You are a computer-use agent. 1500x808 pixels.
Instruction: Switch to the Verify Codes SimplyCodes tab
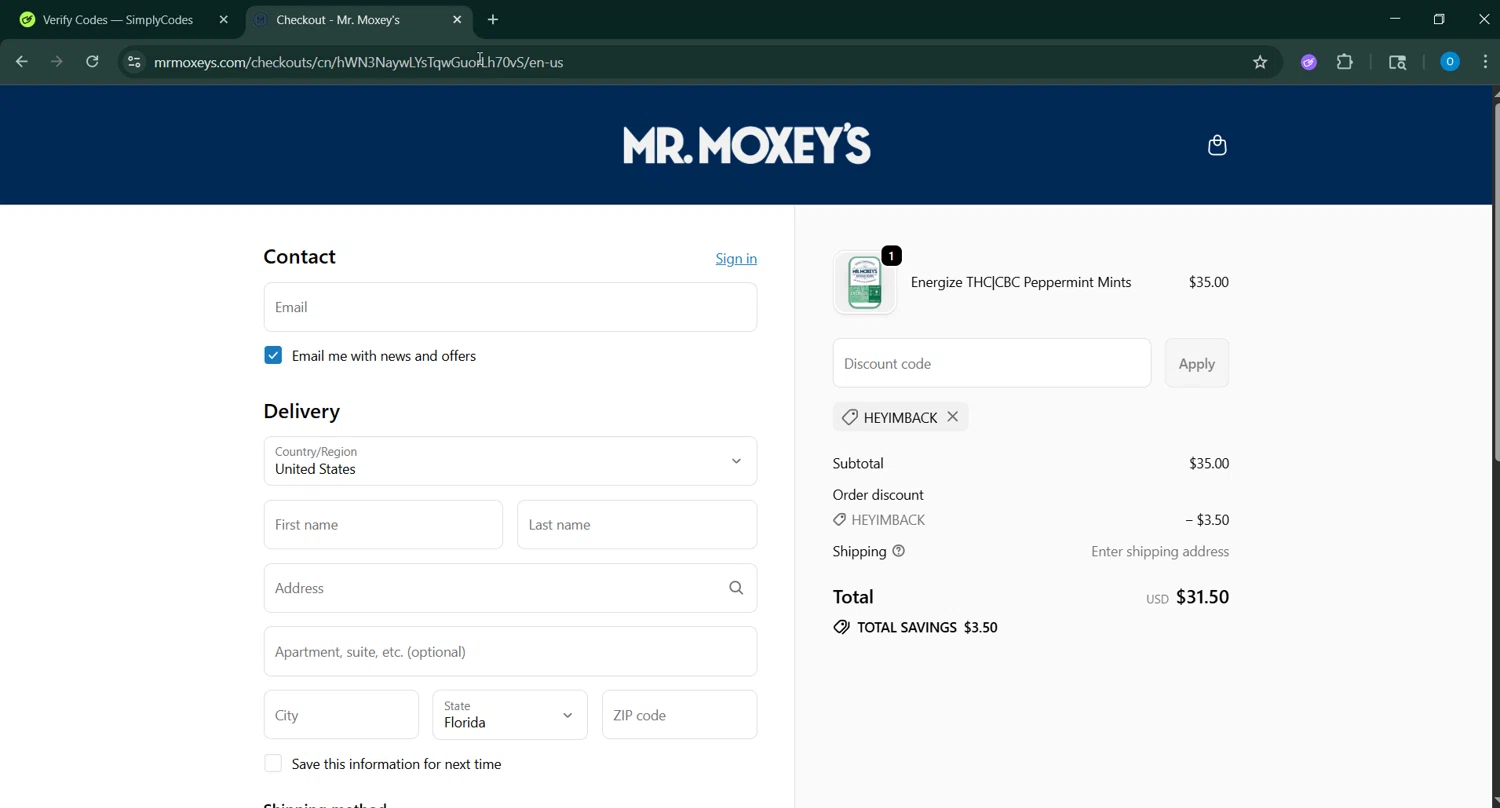point(118,20)
